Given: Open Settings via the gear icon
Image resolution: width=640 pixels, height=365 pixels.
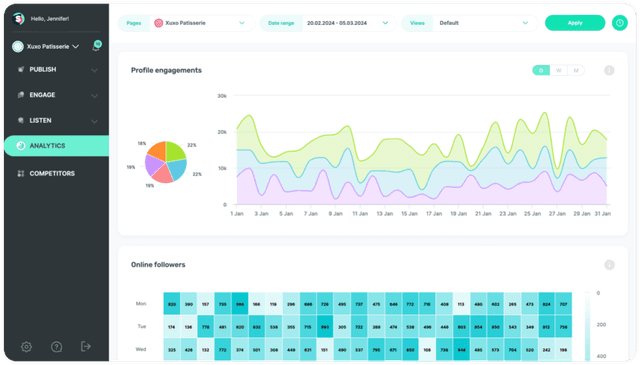Looking at the screenshot, I should point(27,347).
